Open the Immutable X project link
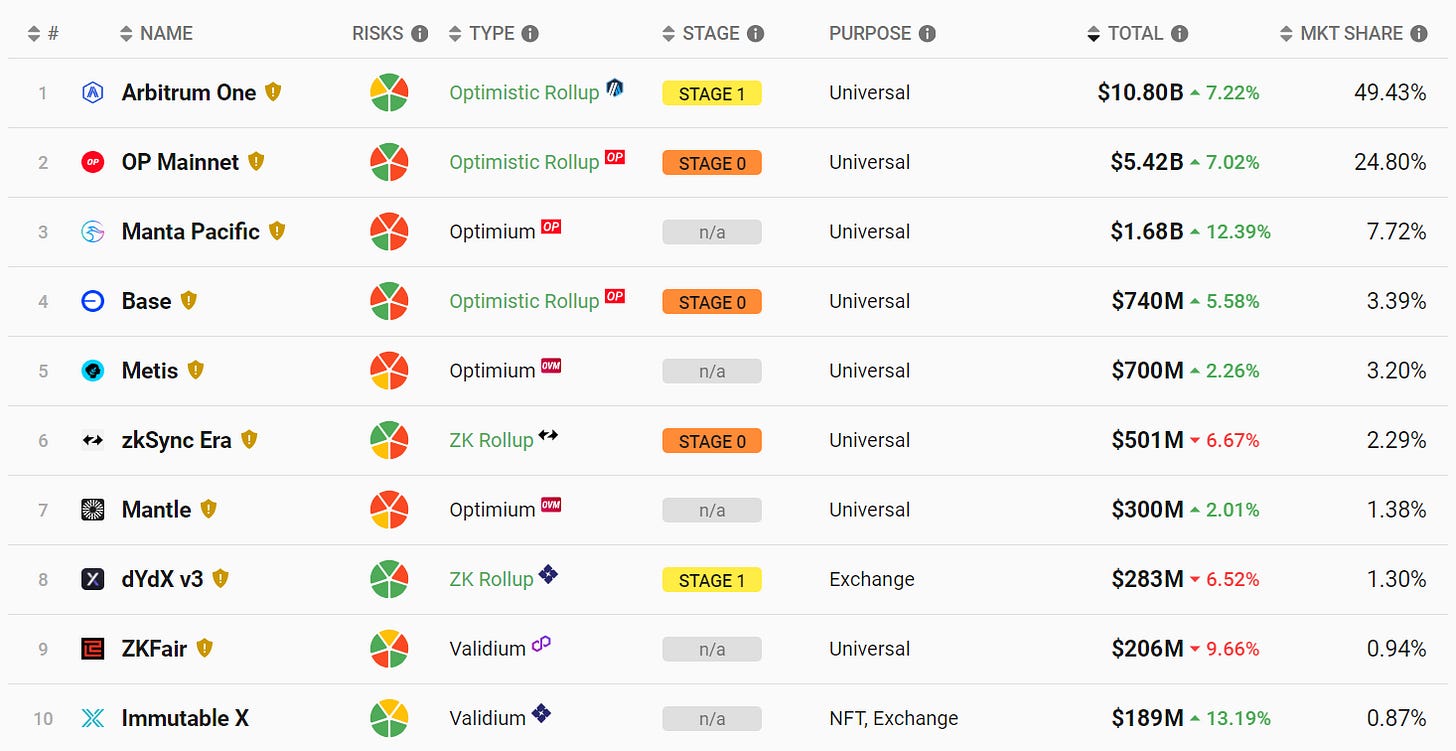This screenshot has height=751, width=1456. click(185, 718)
